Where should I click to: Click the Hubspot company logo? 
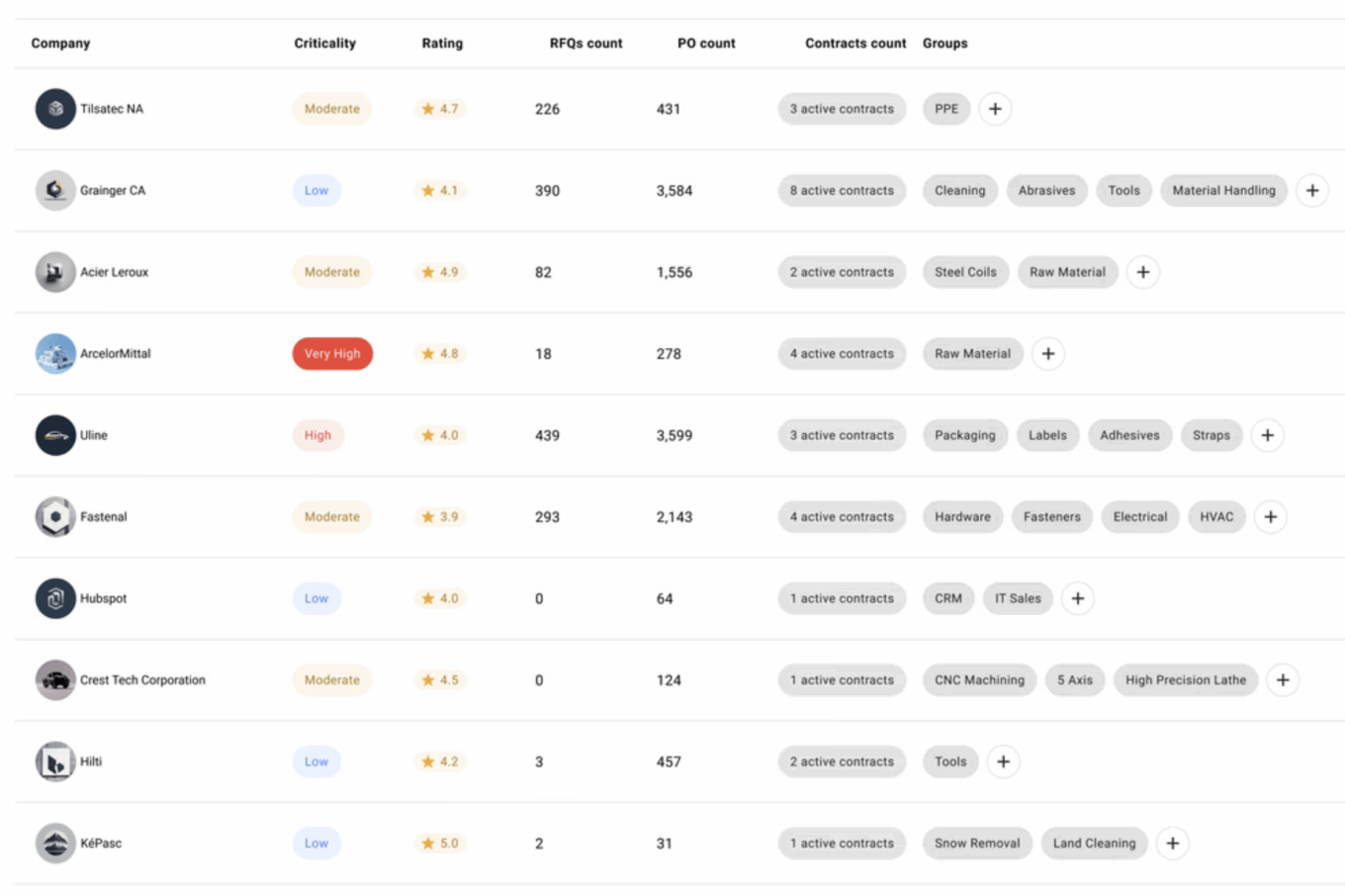click(x=55, y=598)
